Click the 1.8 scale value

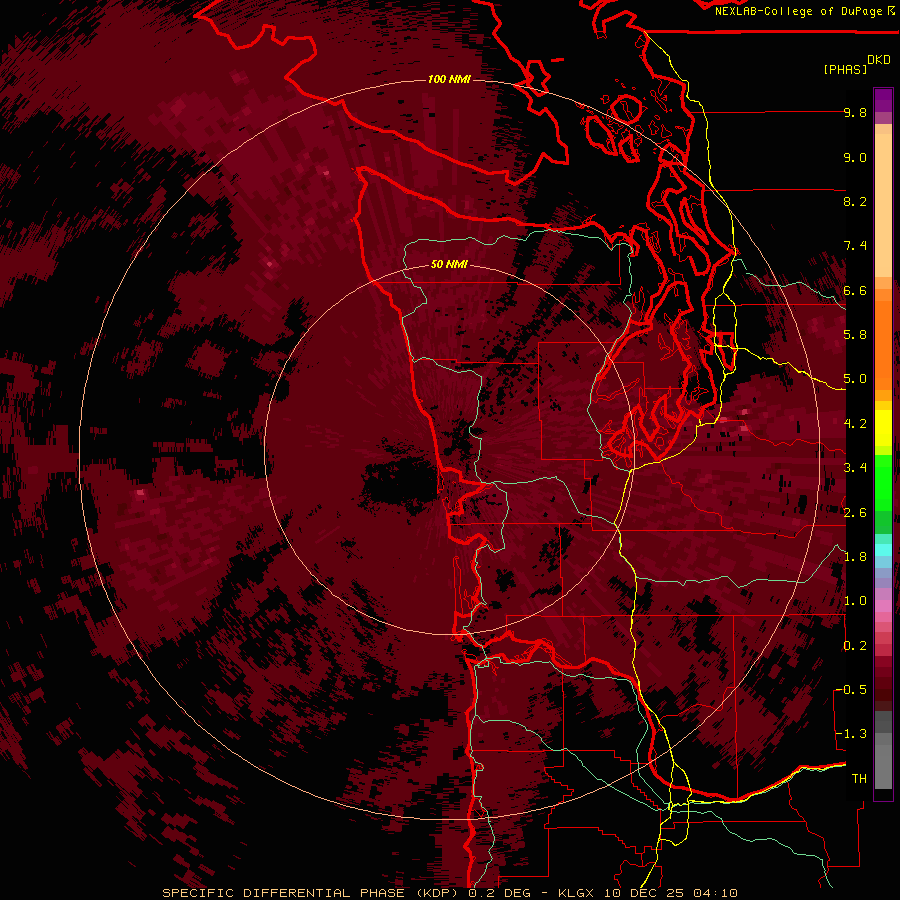(x=855, y=557)
